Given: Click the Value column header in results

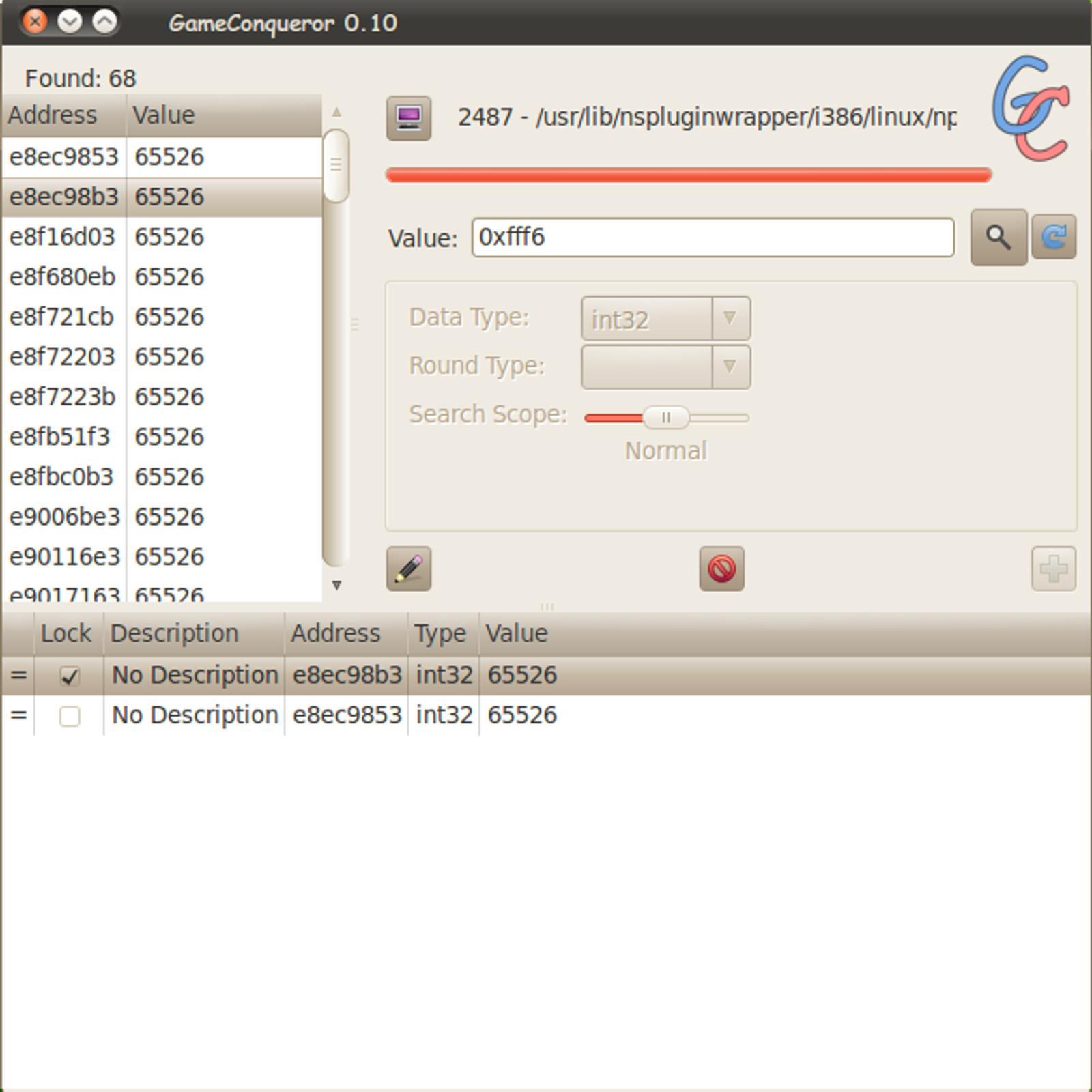Looking at the screenshot, I should tap(222, 115).
